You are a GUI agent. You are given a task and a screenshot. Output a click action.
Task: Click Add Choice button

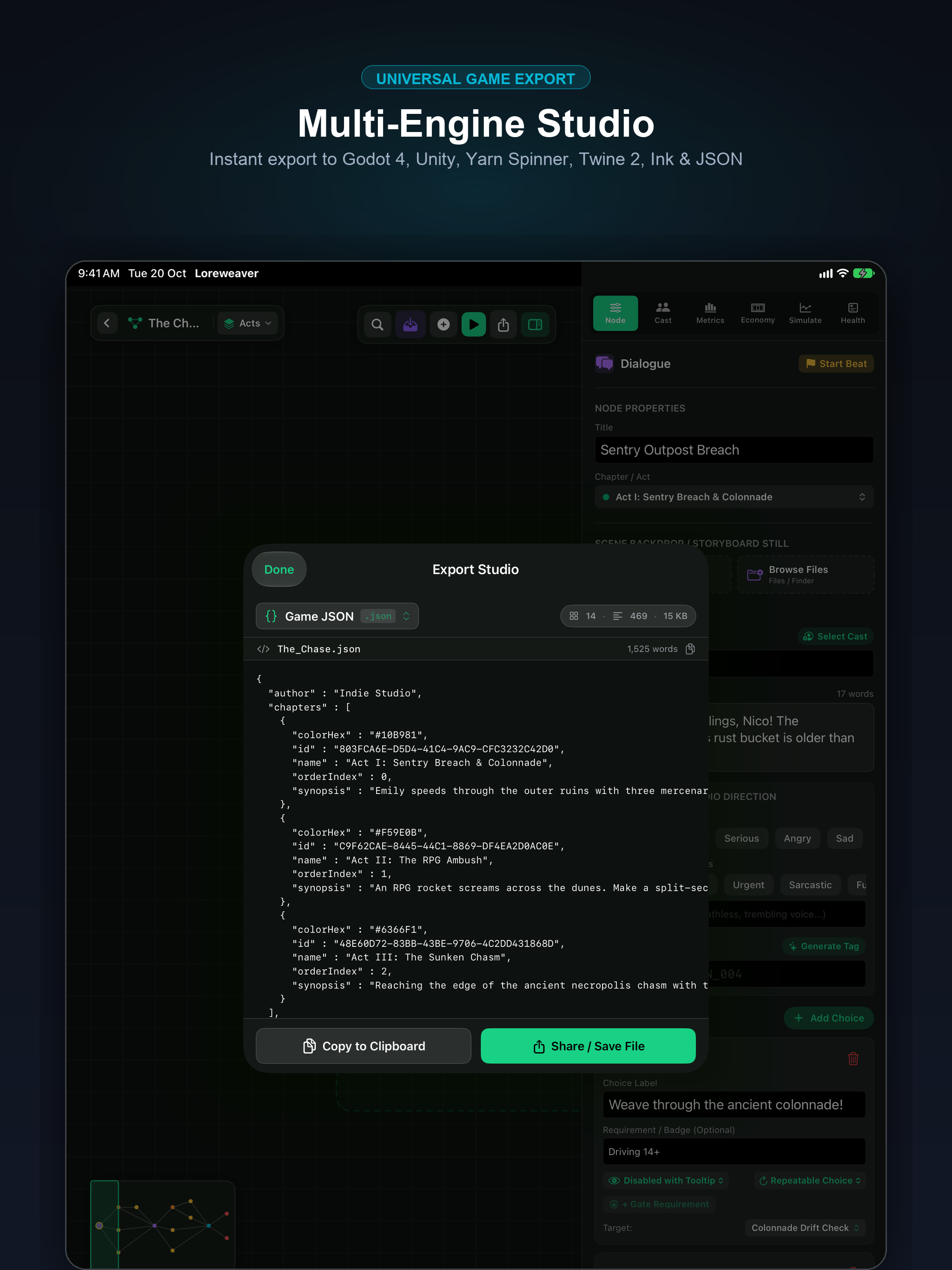coord(828,1018)
